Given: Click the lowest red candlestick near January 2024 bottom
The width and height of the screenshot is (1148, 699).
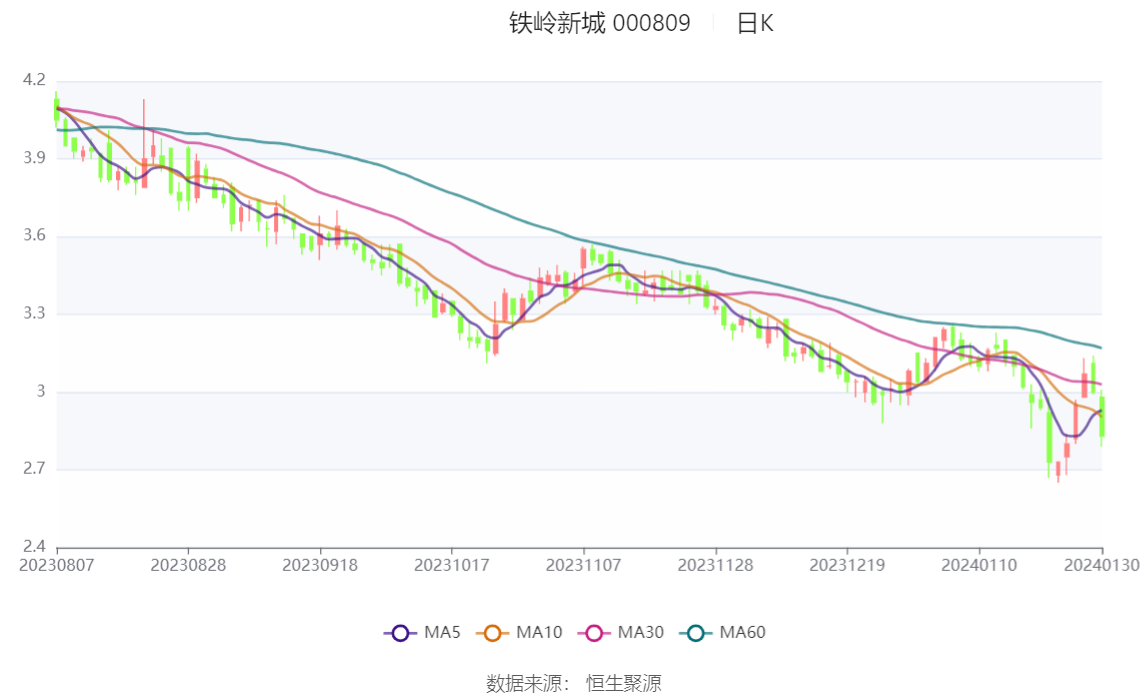Looking at the screenshot, I should point(1058,470).
